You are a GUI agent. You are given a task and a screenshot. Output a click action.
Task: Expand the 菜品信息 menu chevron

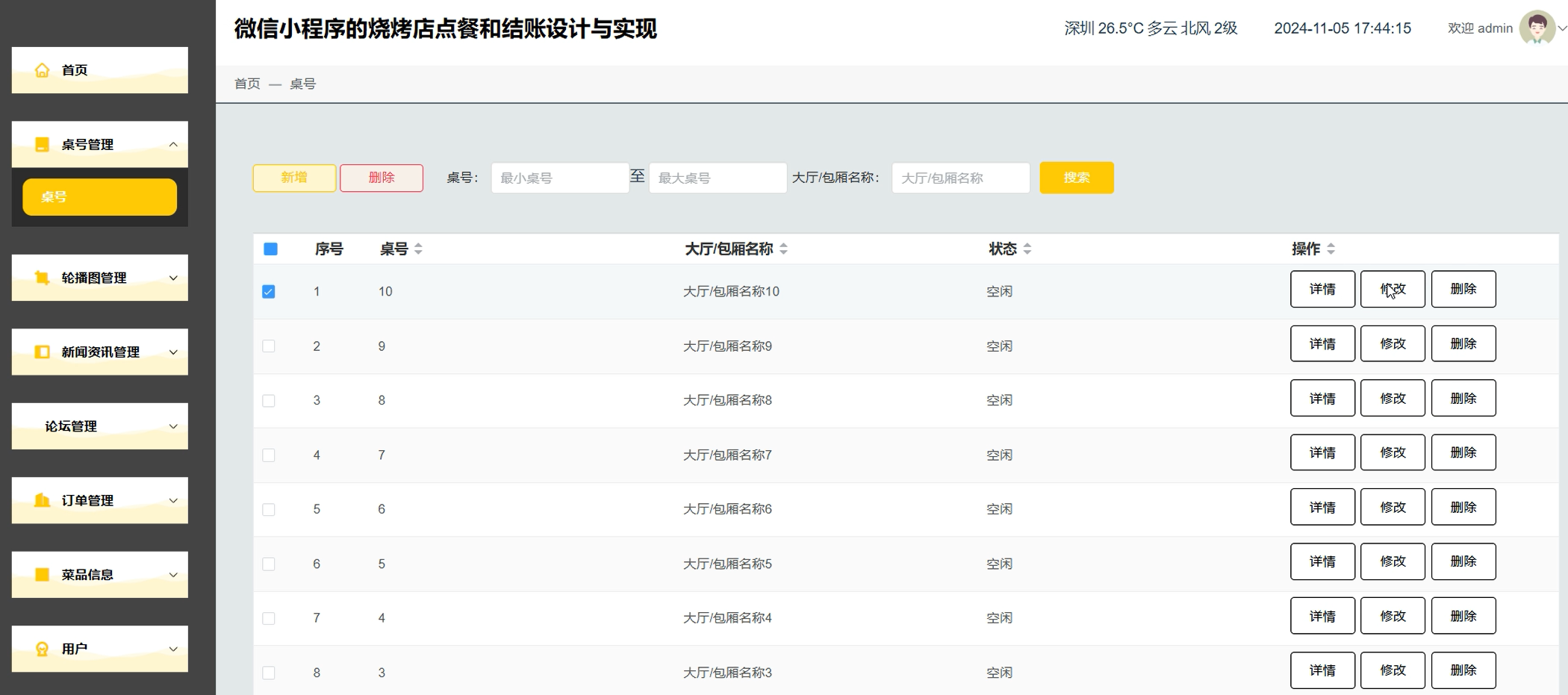(x=173, y=574)
